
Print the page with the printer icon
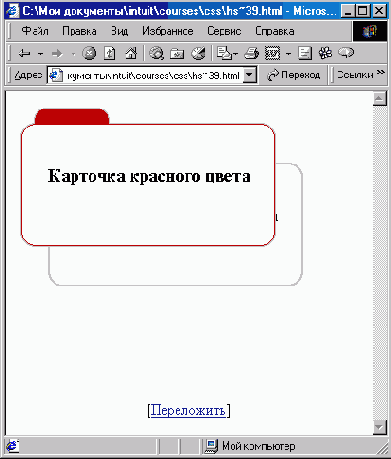[x=252, y=53]
